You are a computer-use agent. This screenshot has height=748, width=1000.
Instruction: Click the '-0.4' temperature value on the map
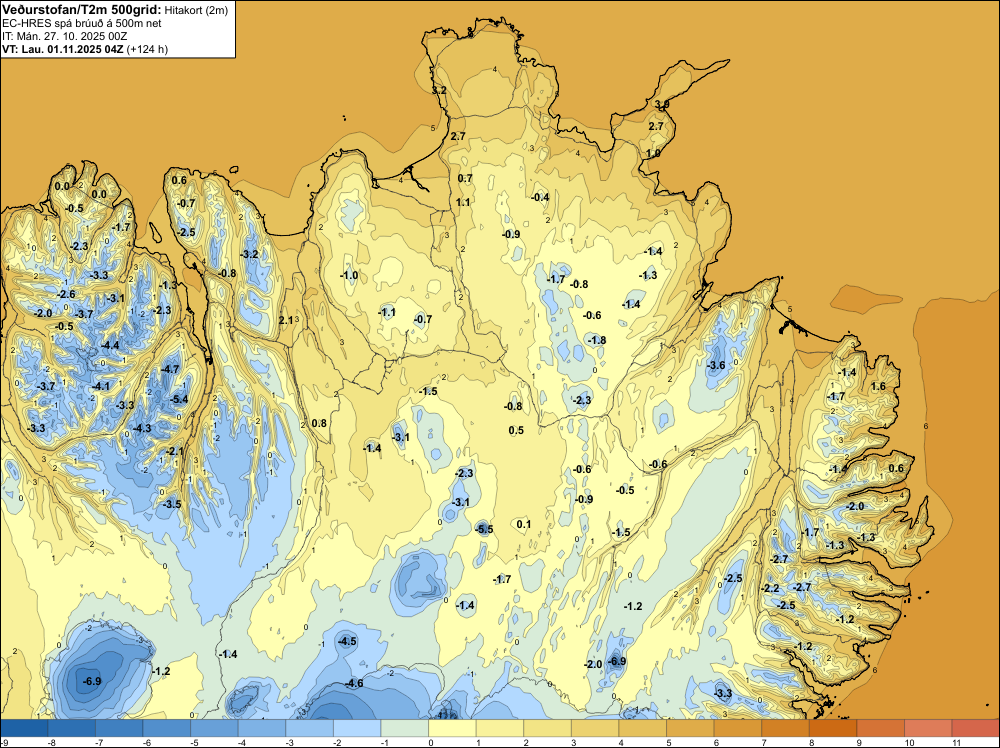pos(540,197)
